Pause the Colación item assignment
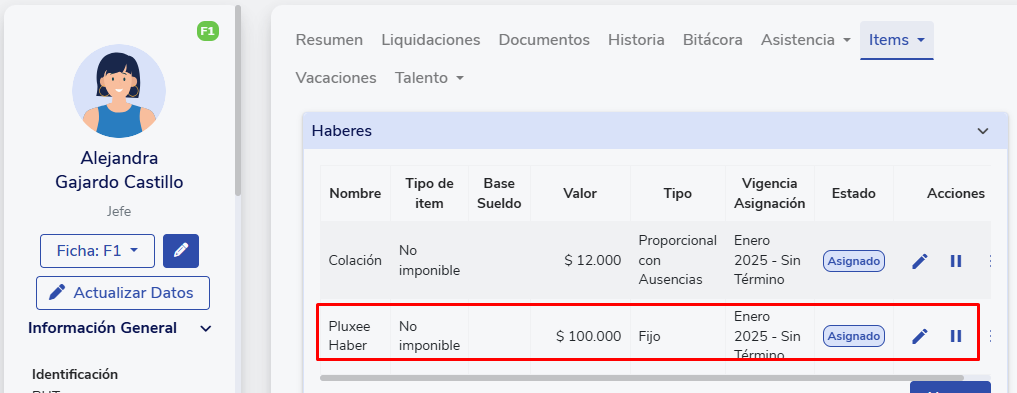This screenshot has width=1017, height=393. tap(955, 261)
